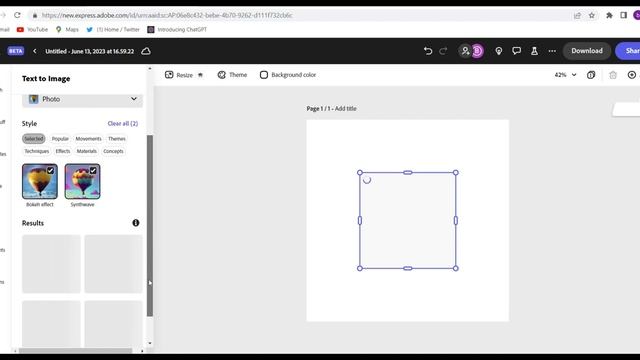640x360 pixels.
Task: Click the panel horizontal scrollbar
Action: pyautogui.click(x=76, y=351)
